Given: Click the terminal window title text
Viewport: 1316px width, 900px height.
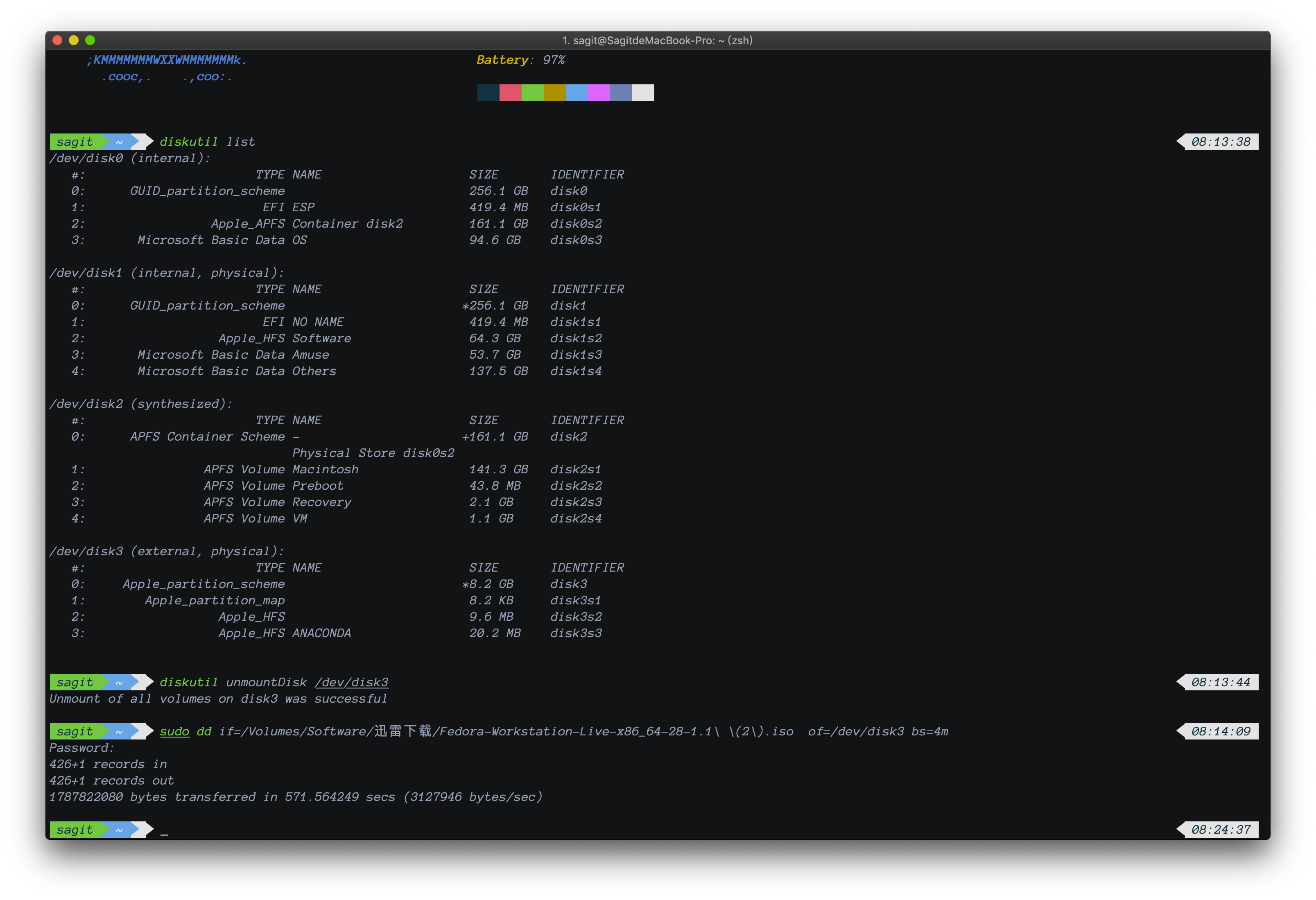Looking at the screenshot, I should click(x=657, y=40).
